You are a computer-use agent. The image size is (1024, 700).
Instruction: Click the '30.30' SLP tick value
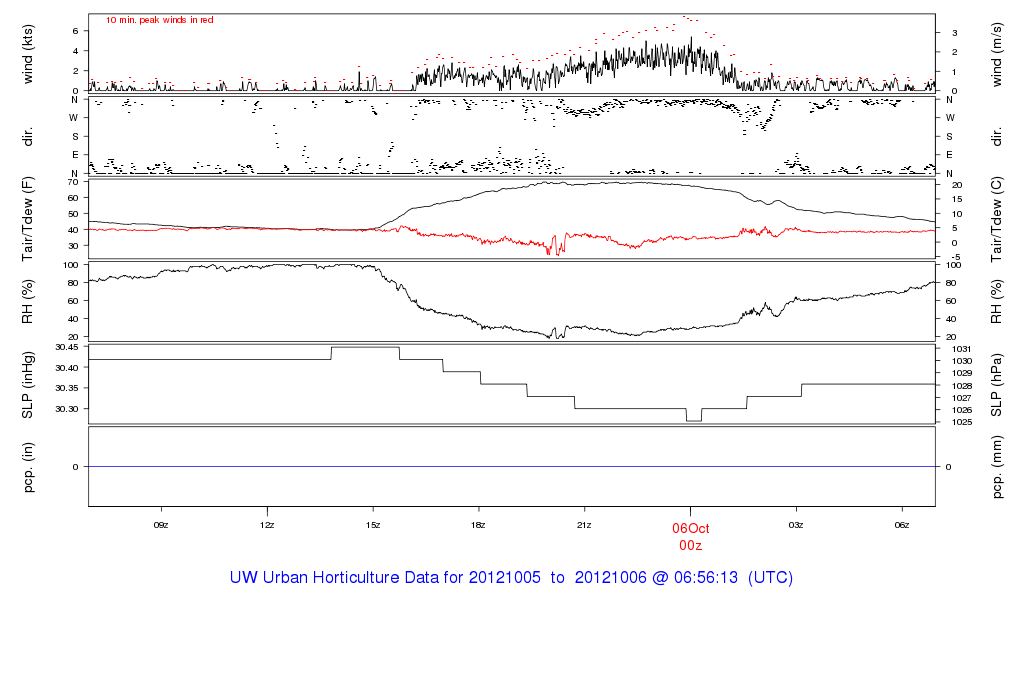[67, 409]
